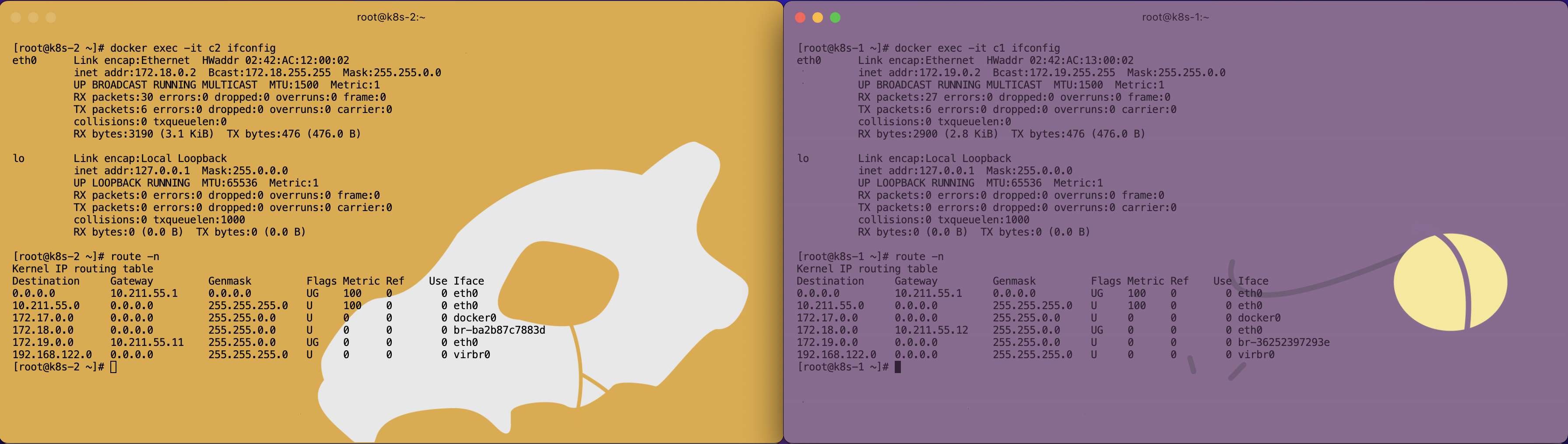Click the Gateway column header in k8s-2
Viewport: 1568px width, 444px height.
pos(131,281)
